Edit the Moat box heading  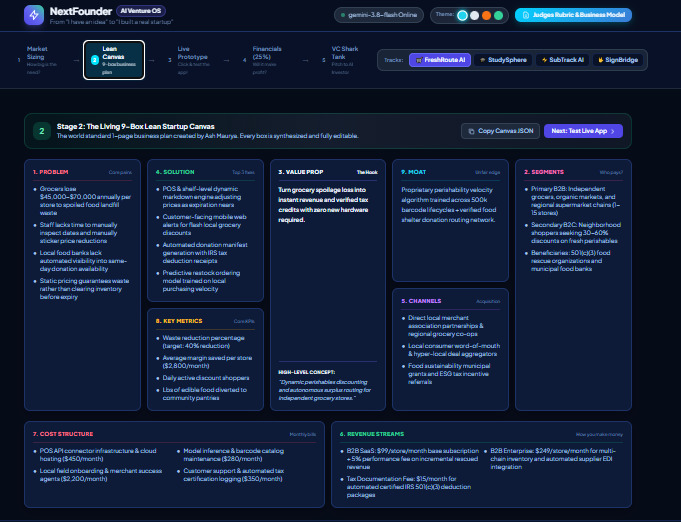[413, 172]
